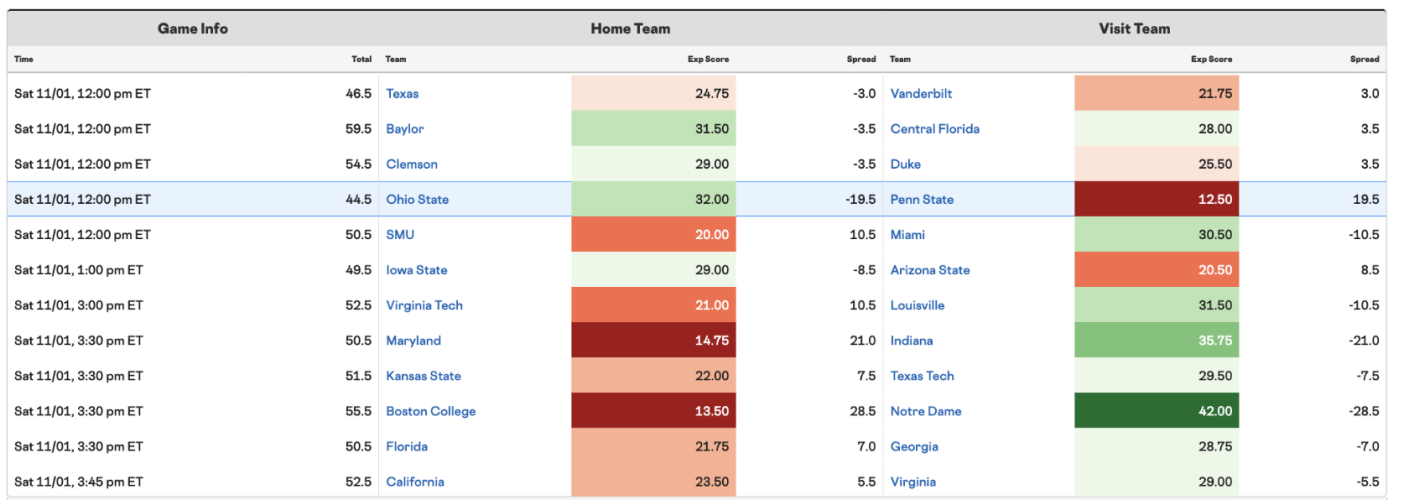Click Maryland's 14.75 expected score cell
The image size is (1409, 500).
(x=653, y=341)
